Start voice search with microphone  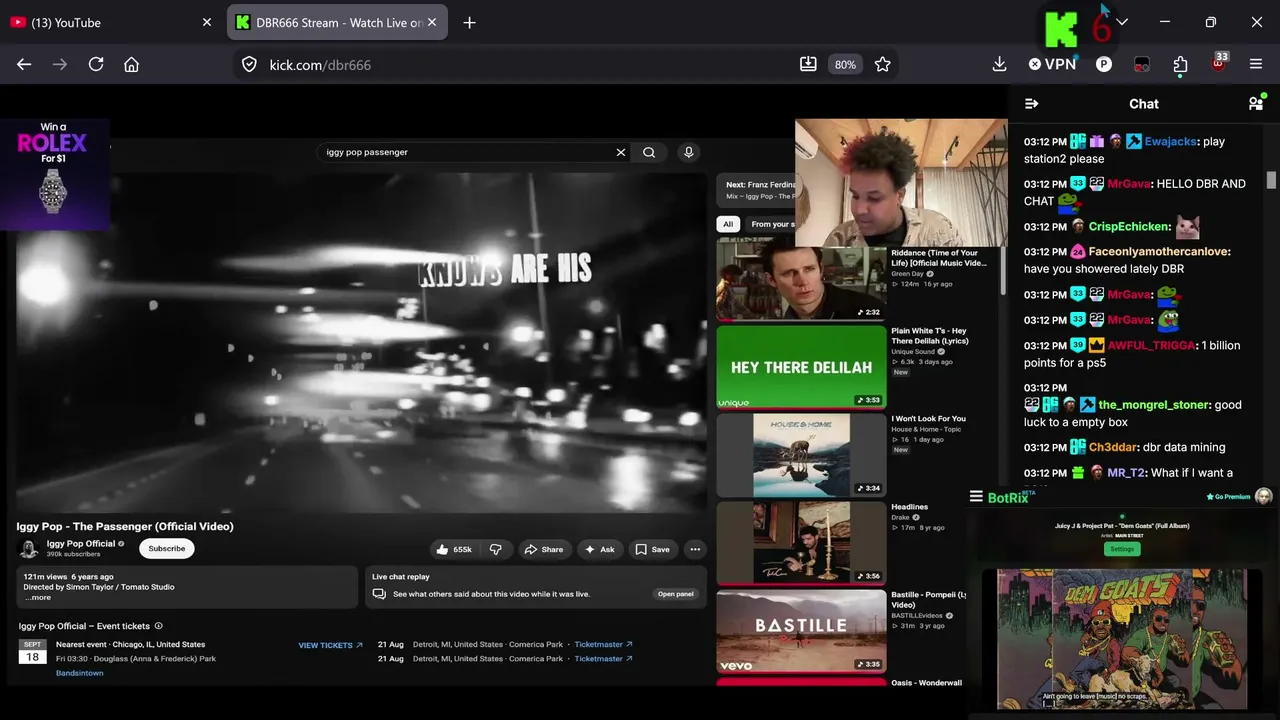pos(688,152)
